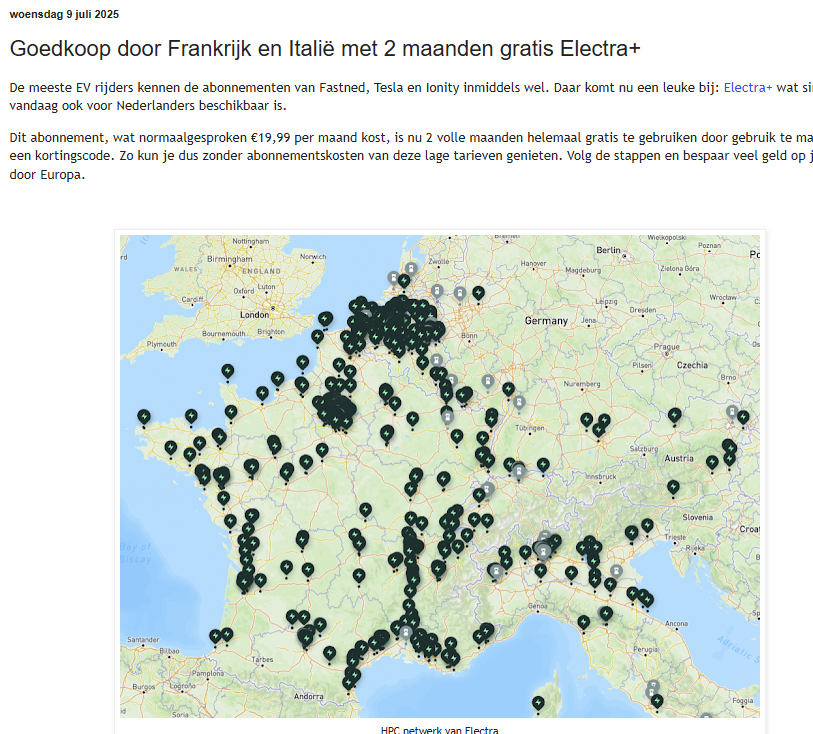Click the Nottingham label on the map

coord(250,241)
